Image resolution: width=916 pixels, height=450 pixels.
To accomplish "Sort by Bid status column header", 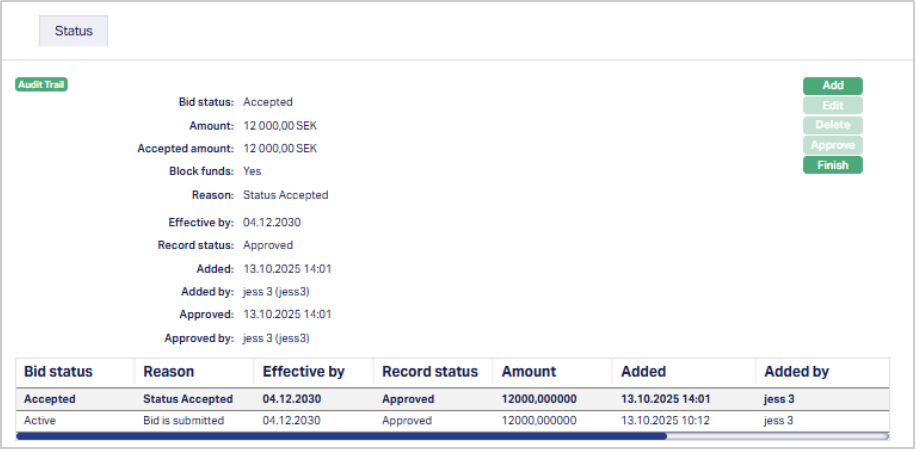I will (58, 372).
